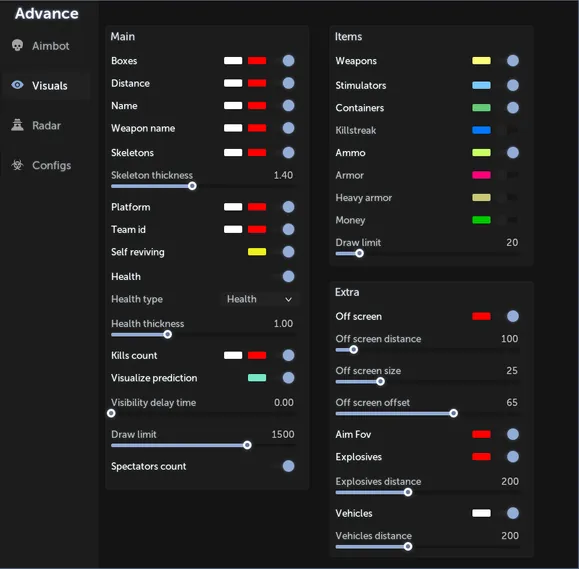Click the green Money color swatch

(x=482, y=220)
